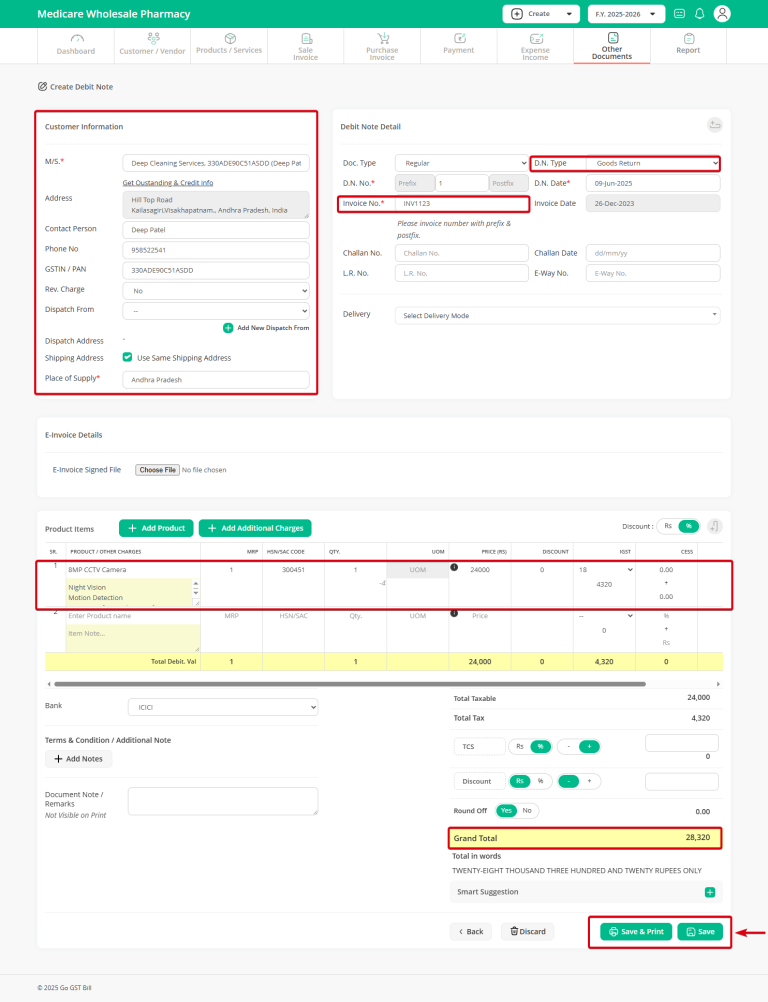Click the Invoice No. field showing INV1123
The image size is (768, 1002).
pyautogui.click(x=461, y=203)
